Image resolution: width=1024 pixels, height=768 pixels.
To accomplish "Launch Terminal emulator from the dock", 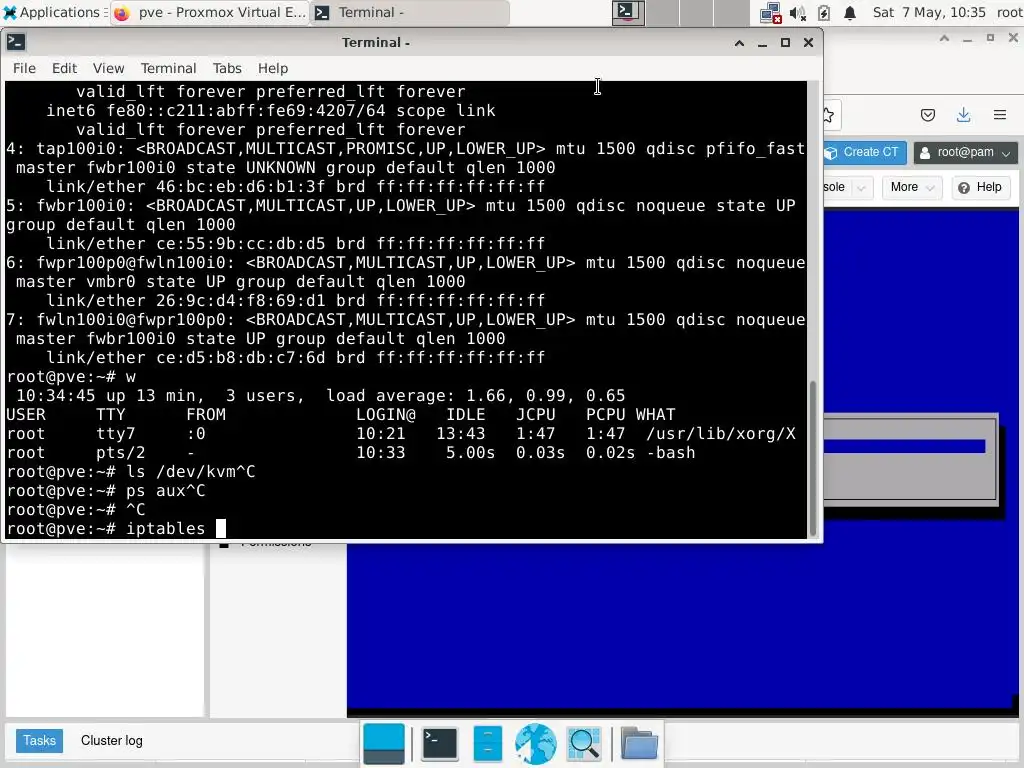I will pos(440,743).
